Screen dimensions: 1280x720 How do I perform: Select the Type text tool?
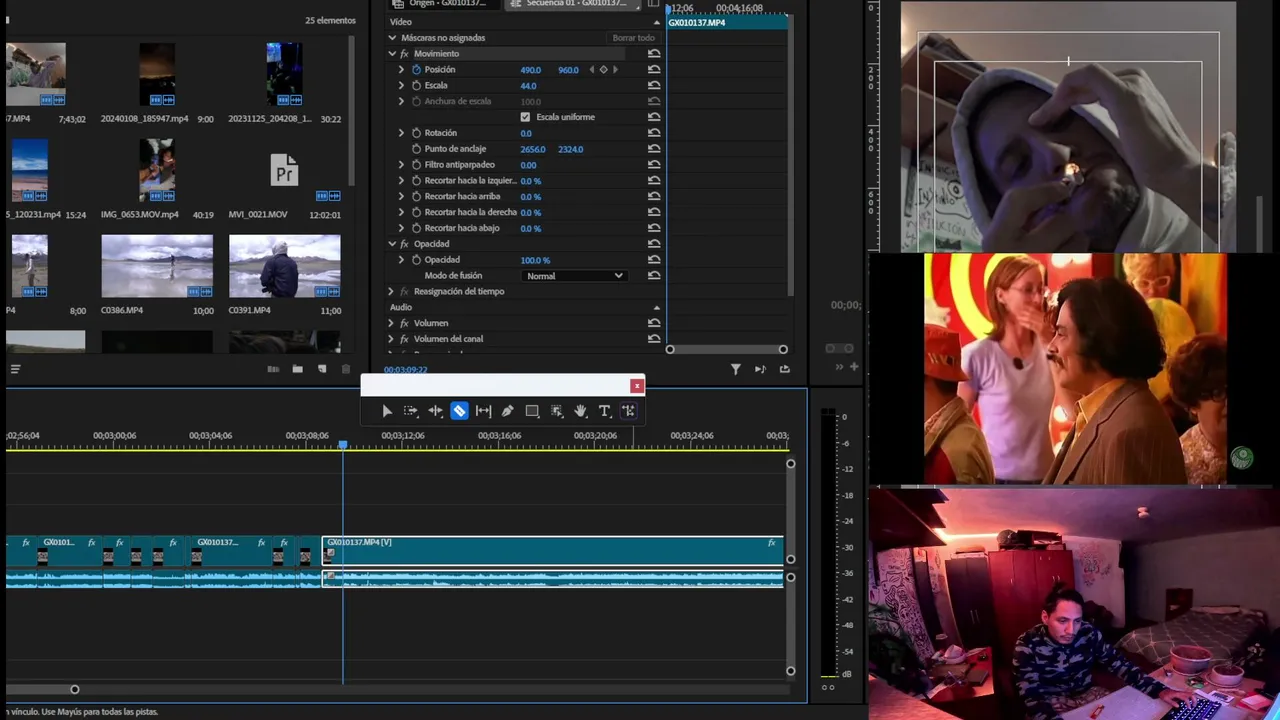point(604,411)
